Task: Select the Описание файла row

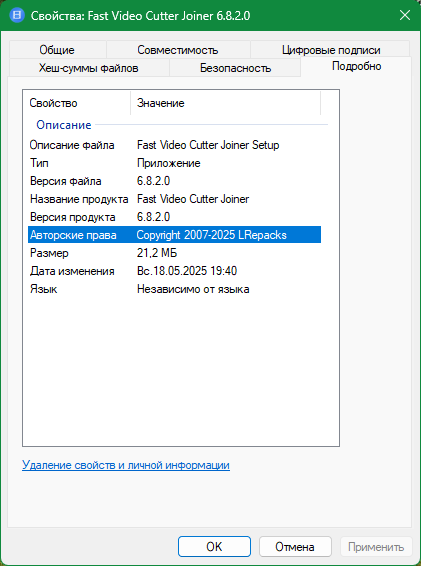Action: [x=174, y=145]
